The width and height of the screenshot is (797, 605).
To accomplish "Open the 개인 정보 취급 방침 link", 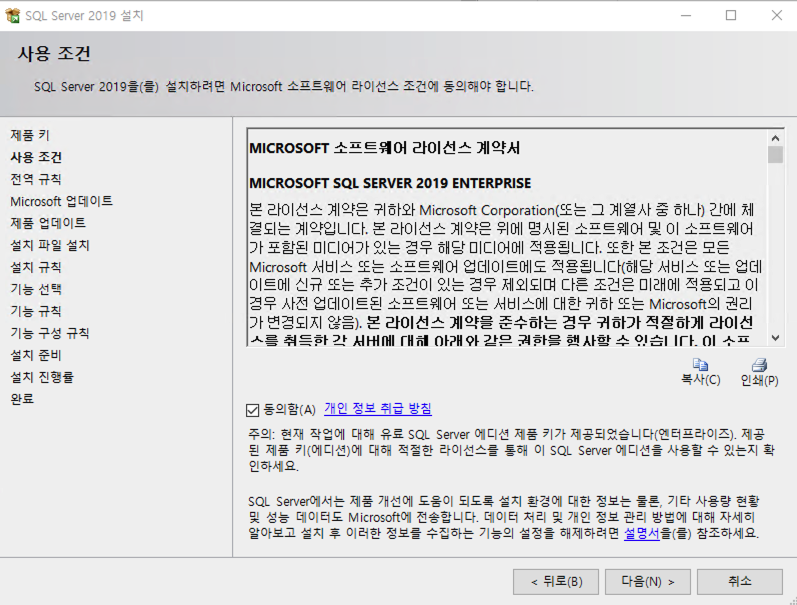I will click(x=378, y=408).
